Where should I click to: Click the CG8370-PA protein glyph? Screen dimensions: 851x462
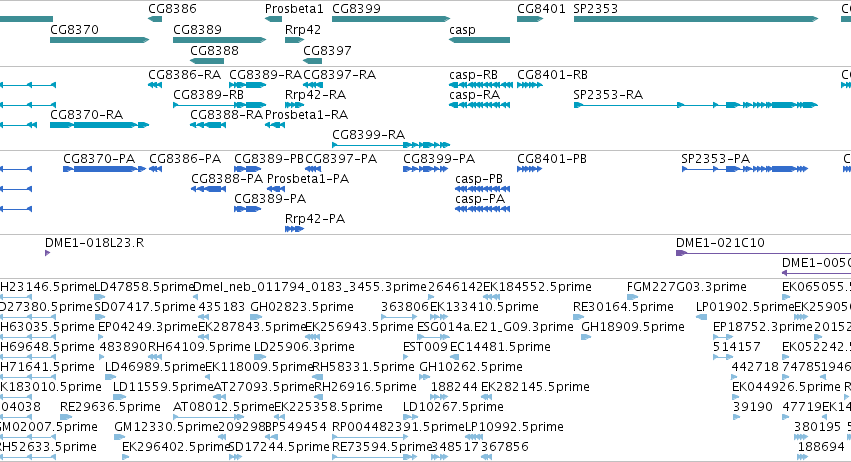point(104,169)
